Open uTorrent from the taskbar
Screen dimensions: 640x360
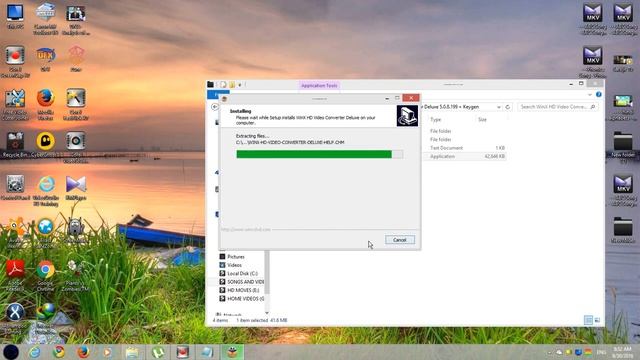[x=158, y=352]
